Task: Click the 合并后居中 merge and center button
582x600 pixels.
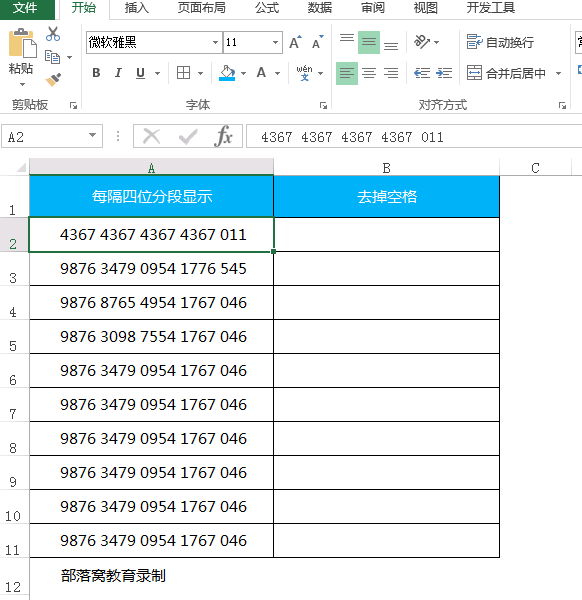Action: coord(506,73)
